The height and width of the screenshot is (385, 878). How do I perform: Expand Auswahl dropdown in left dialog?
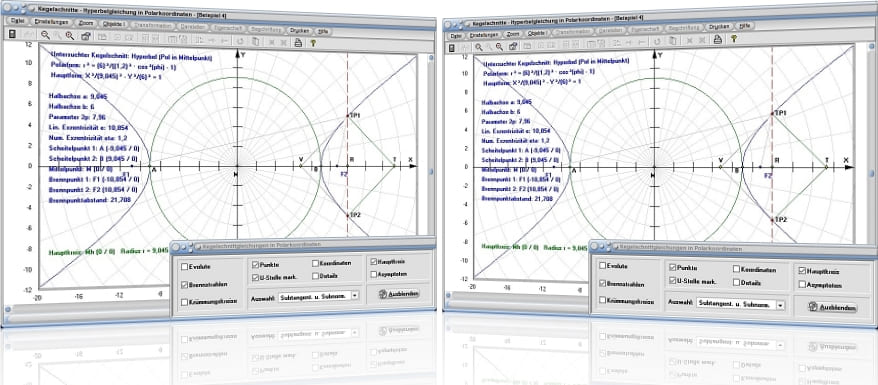[354, 295]
